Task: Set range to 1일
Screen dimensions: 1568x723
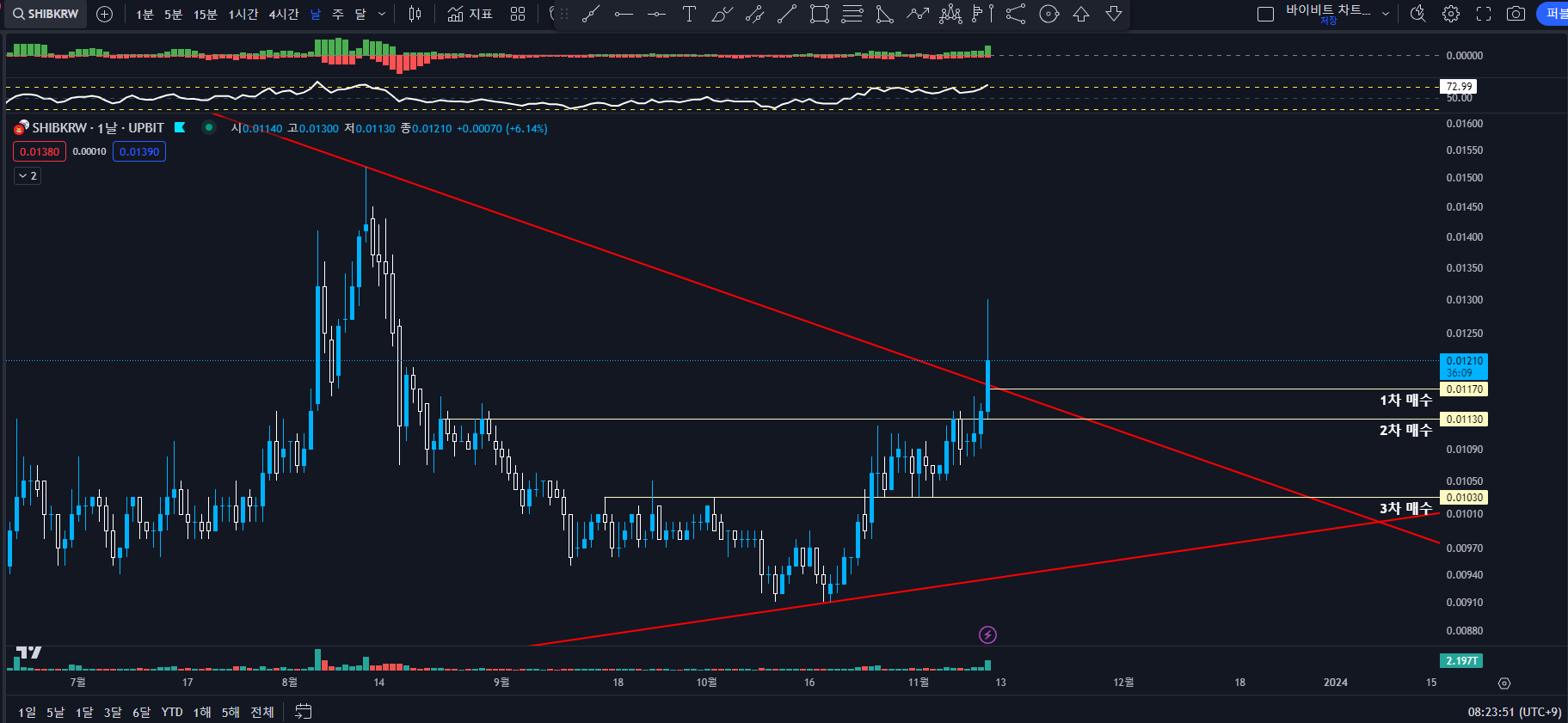Action: click(28, 712)
